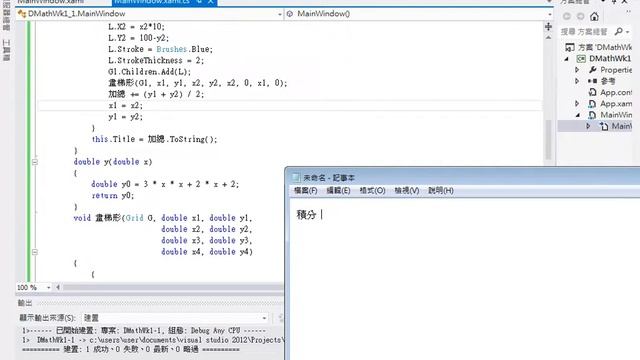Collapse the DMathWk1 project node

(x=567, y=59)
